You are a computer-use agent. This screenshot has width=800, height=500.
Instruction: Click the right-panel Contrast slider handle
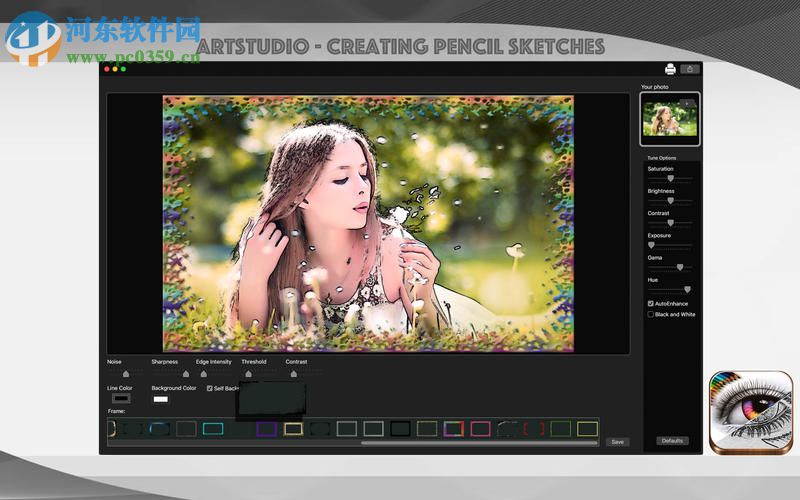tap(670, 223)
